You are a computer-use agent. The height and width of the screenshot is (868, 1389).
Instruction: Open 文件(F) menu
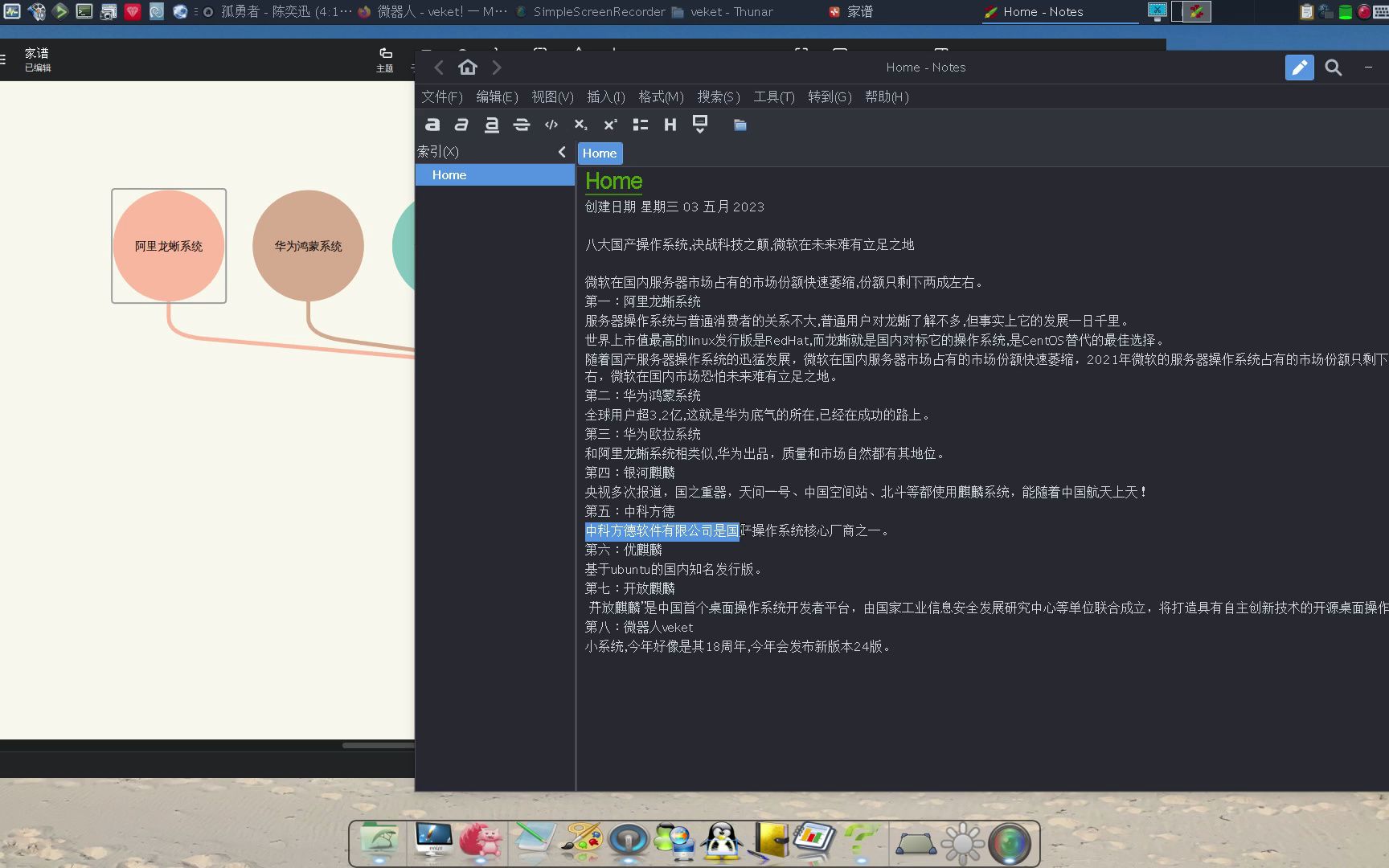442,96
